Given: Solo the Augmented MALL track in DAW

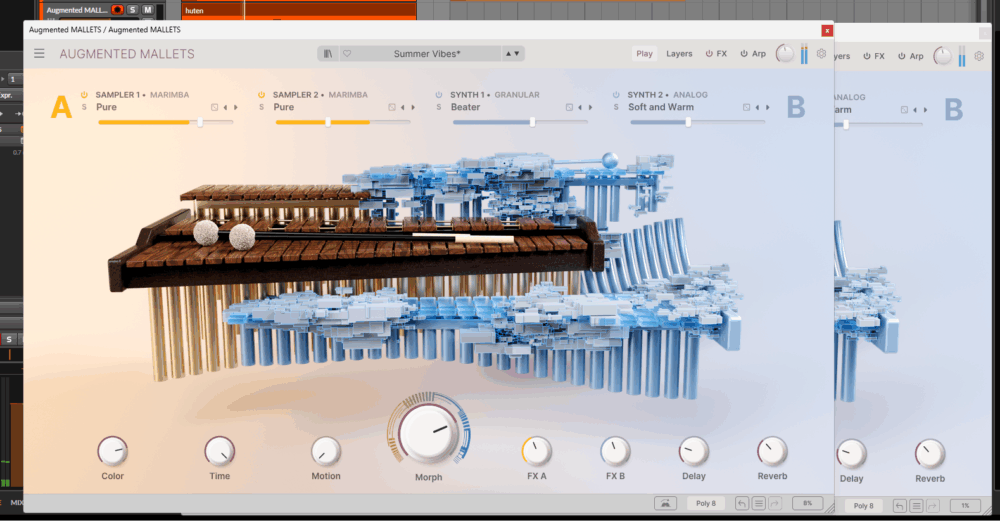Looking at the screenshot, I should (x=133, y=10).
